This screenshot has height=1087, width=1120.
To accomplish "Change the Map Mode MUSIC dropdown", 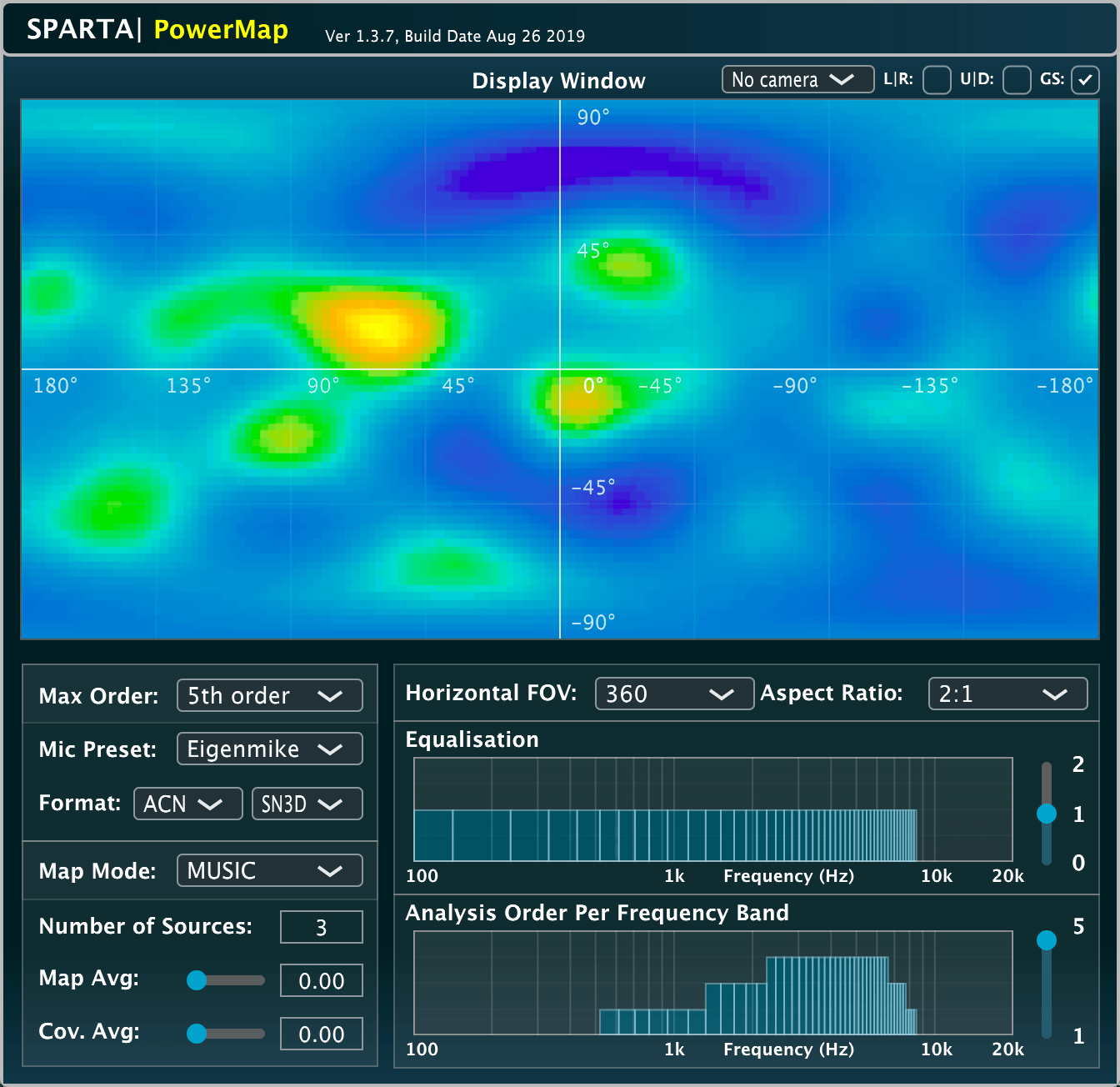I will [x=269, y=870].
